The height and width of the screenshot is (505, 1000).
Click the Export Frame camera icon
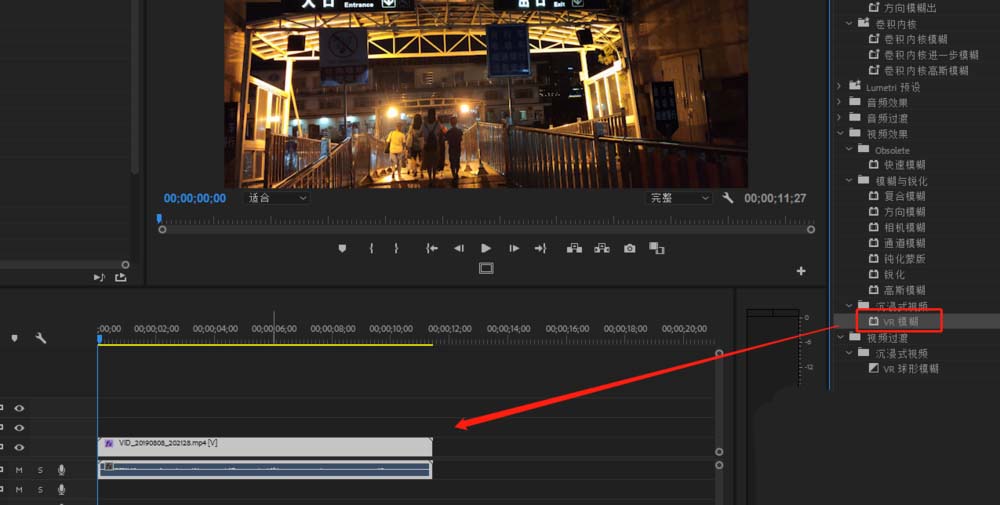pos(629,248)
